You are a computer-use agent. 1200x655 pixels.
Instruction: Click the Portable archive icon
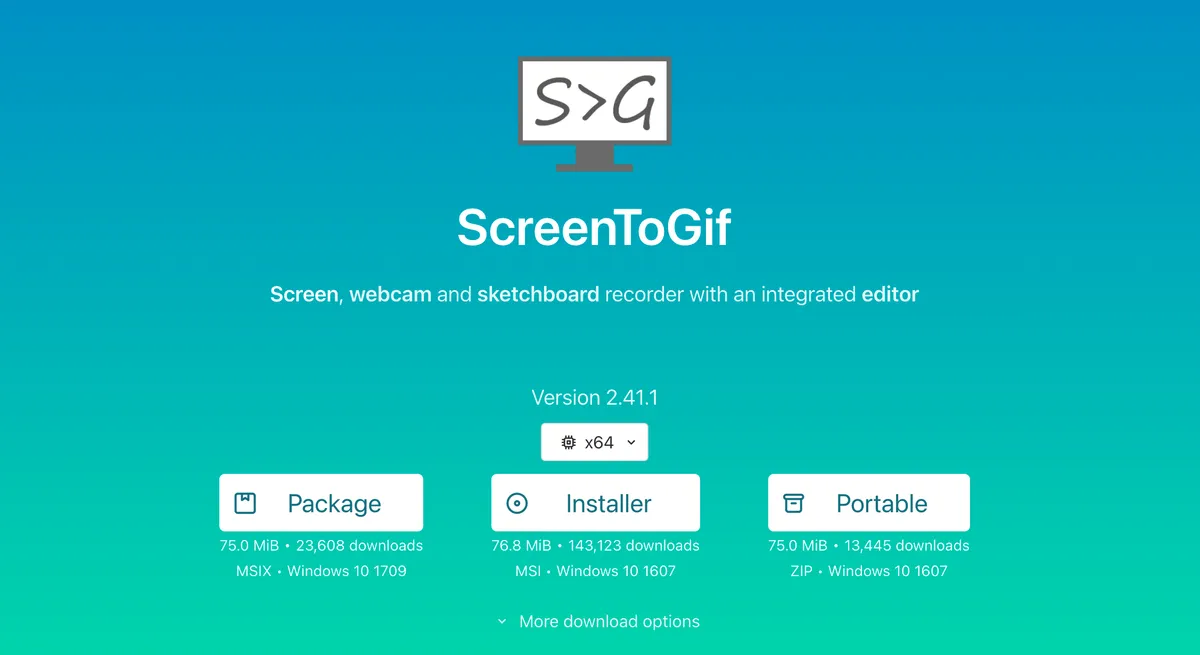793,503
